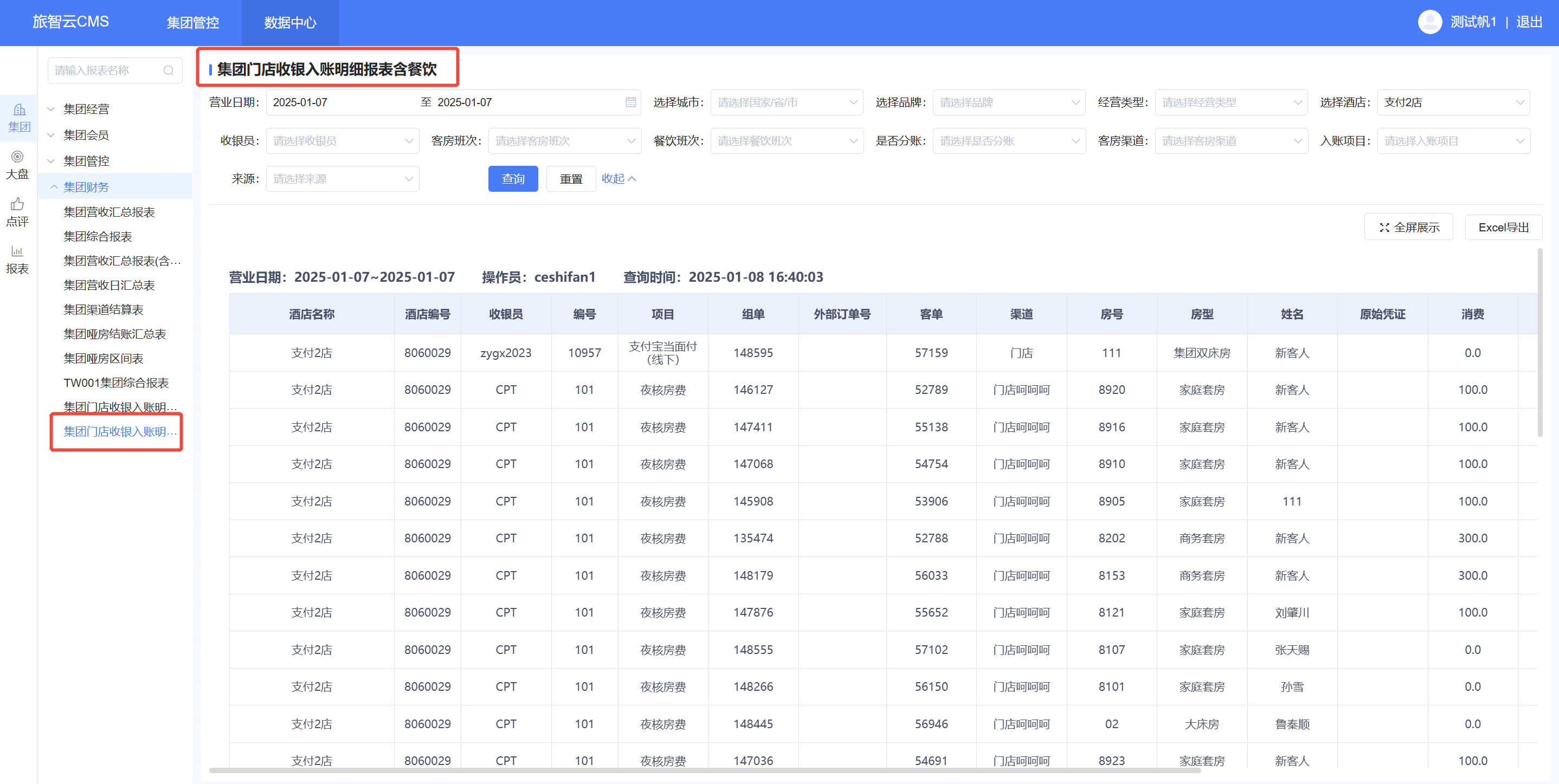Switch to the 数据中心 top tab

[290, 22]
